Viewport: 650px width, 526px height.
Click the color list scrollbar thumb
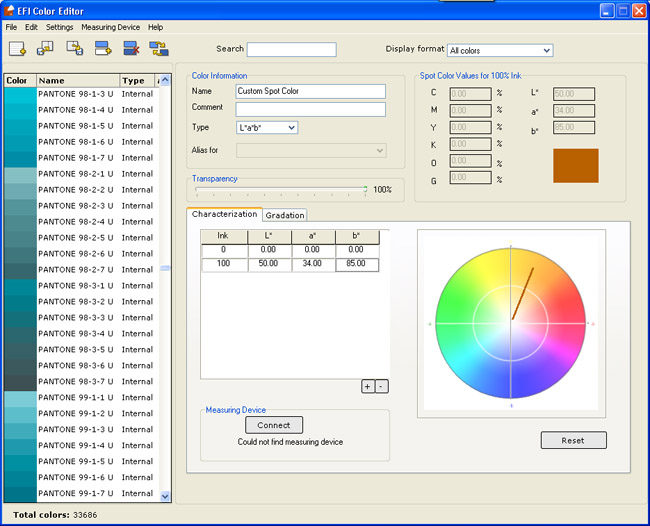[165, 268]
